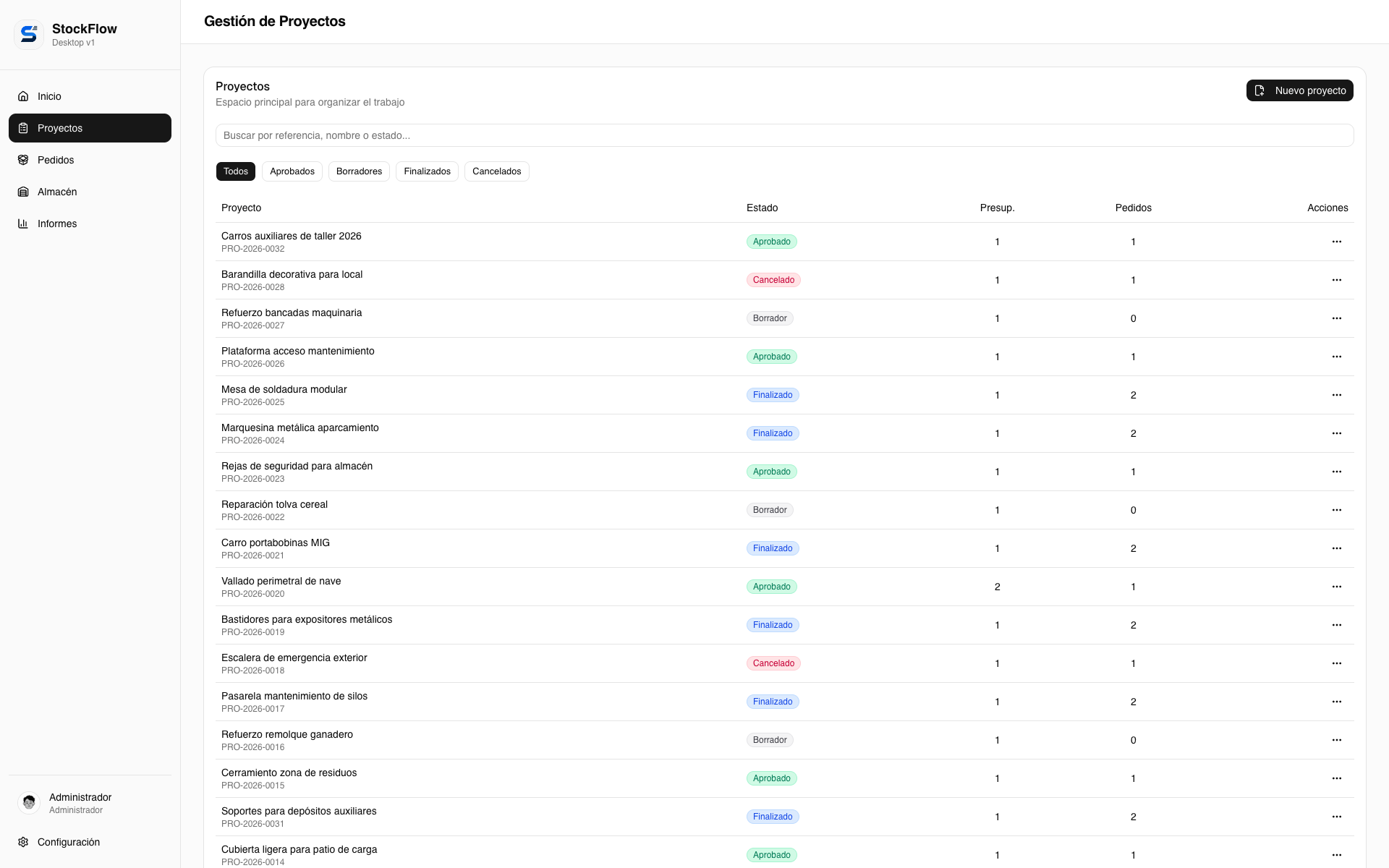Open actions menu for Marquesina metálica aparcamiento
1389x868 pixels.
[1337, 433]
